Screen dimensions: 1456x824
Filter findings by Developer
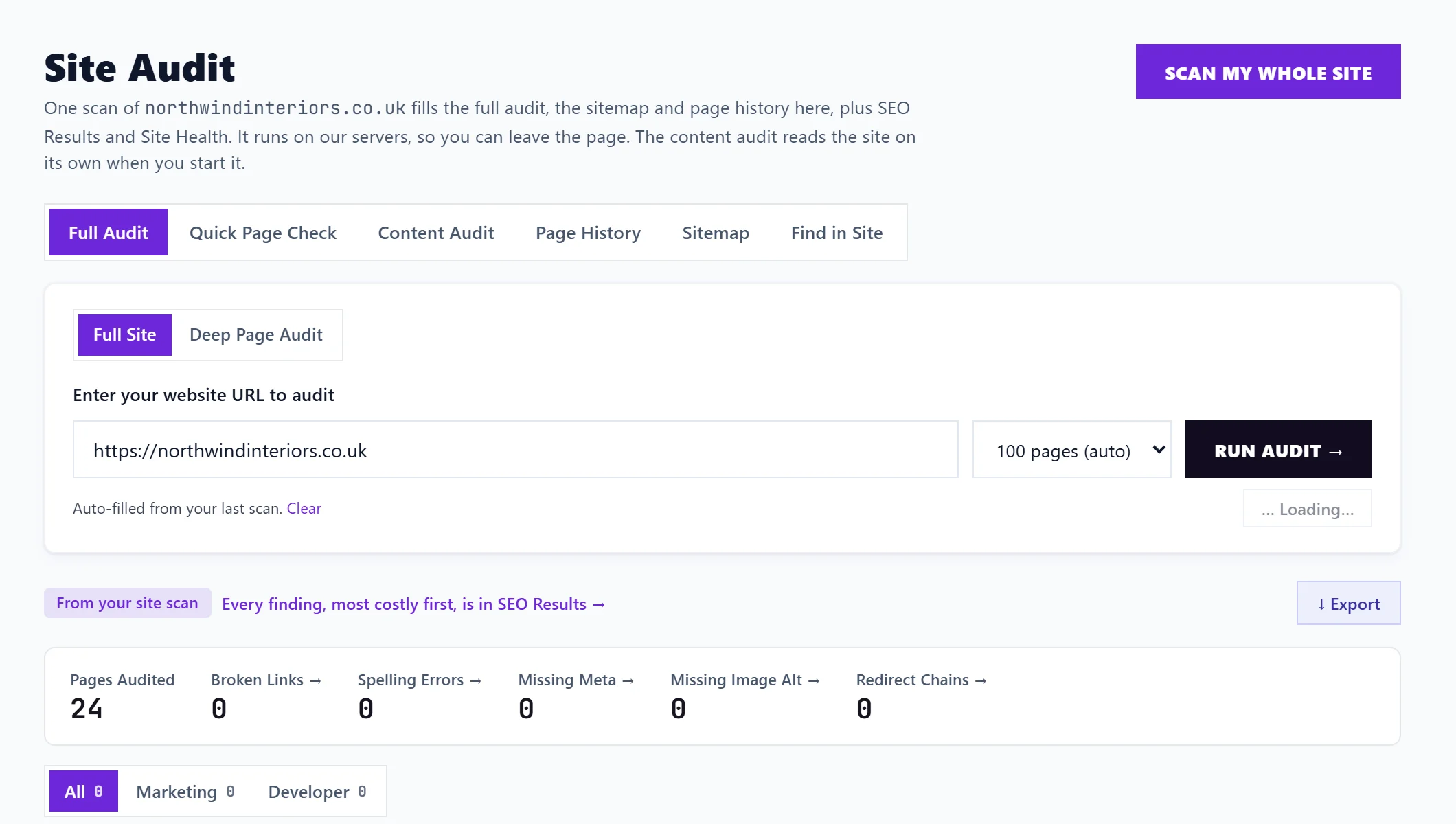317,791
